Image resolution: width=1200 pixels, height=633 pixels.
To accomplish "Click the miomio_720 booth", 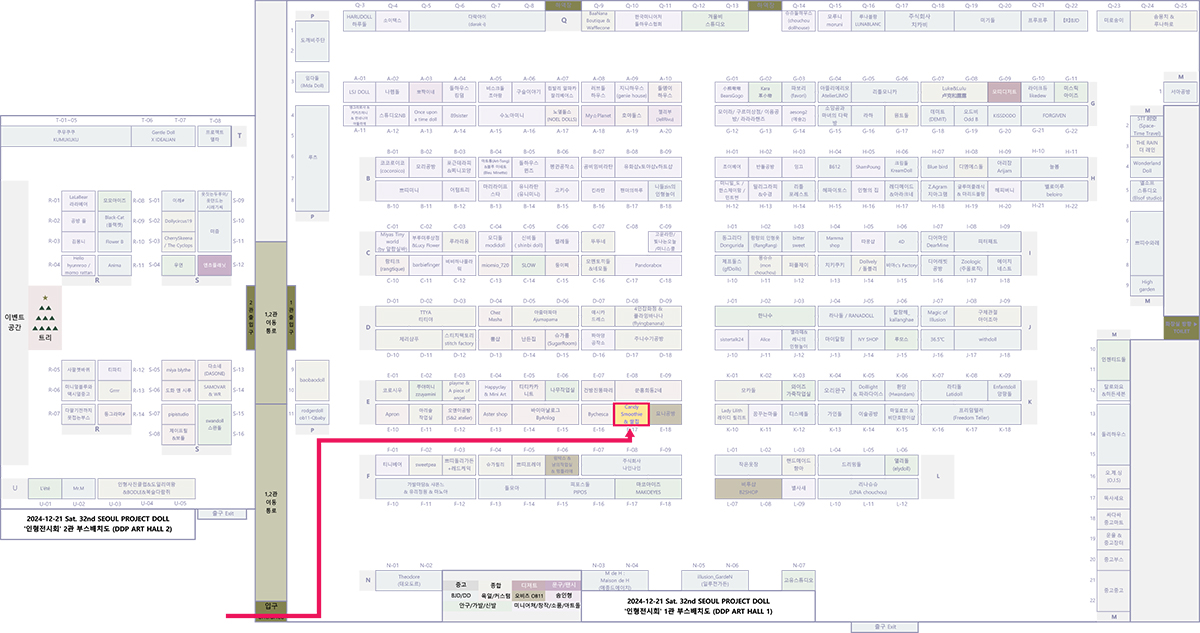I will click(496, 266).
